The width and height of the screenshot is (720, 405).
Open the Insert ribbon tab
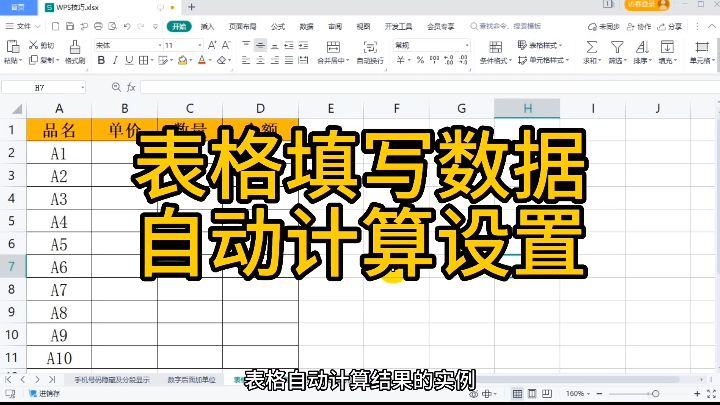pos(208,26)
